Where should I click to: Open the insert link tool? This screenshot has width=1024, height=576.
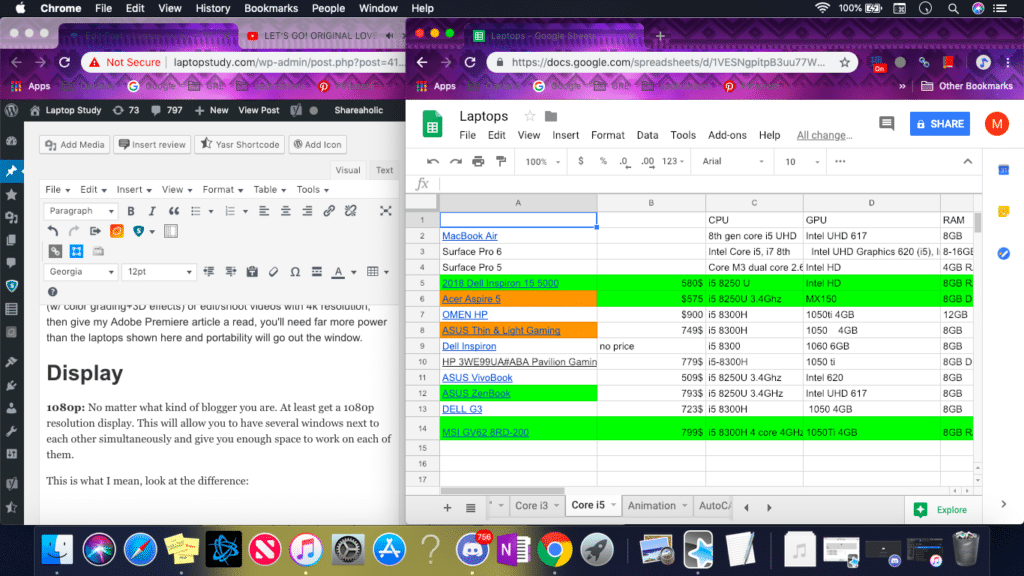coord(330,211)
